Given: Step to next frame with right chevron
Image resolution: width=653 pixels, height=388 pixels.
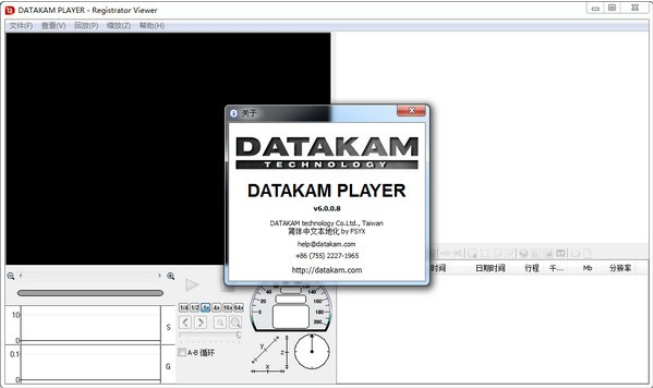Looking at the screenshot, I should 200,322.
